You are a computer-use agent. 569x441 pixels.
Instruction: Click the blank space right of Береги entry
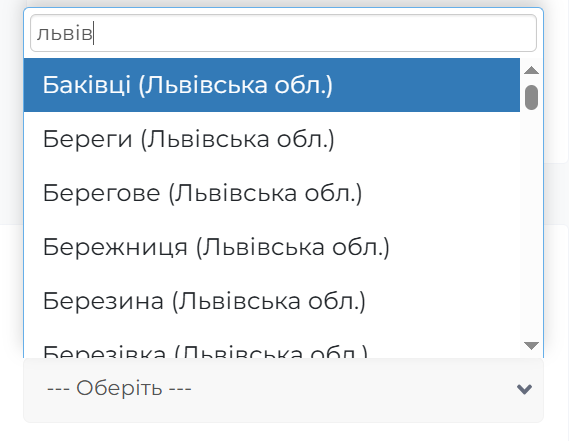(x=426, y=139)
